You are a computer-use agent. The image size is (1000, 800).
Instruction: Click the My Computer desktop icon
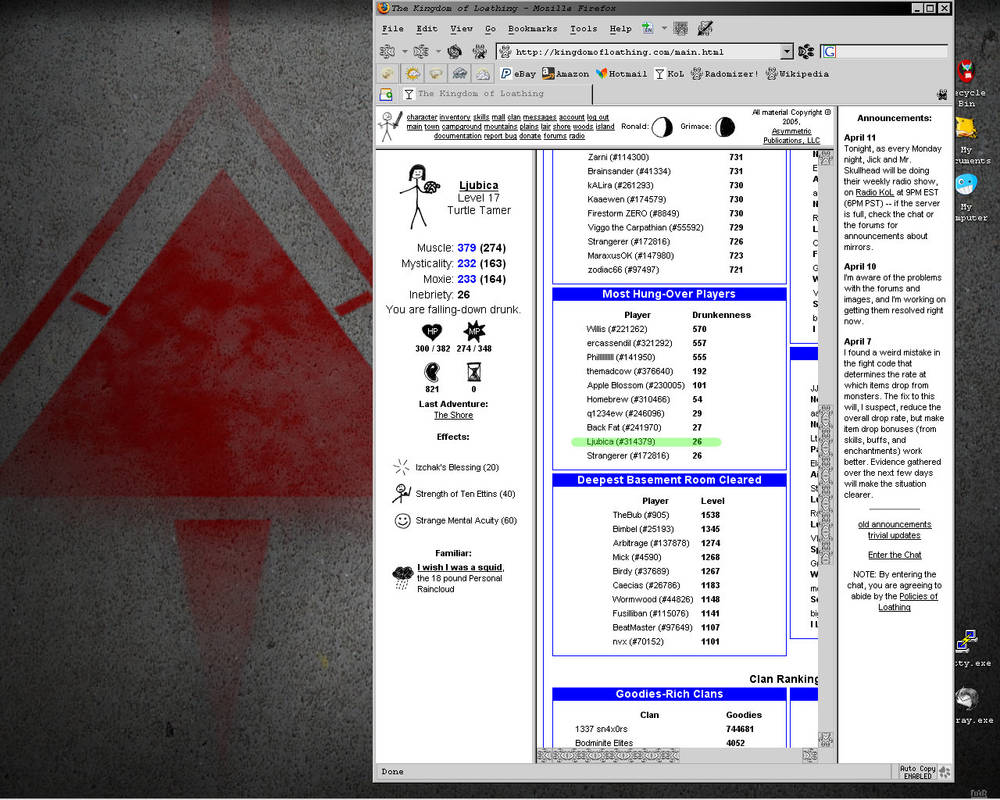(966, 185)
